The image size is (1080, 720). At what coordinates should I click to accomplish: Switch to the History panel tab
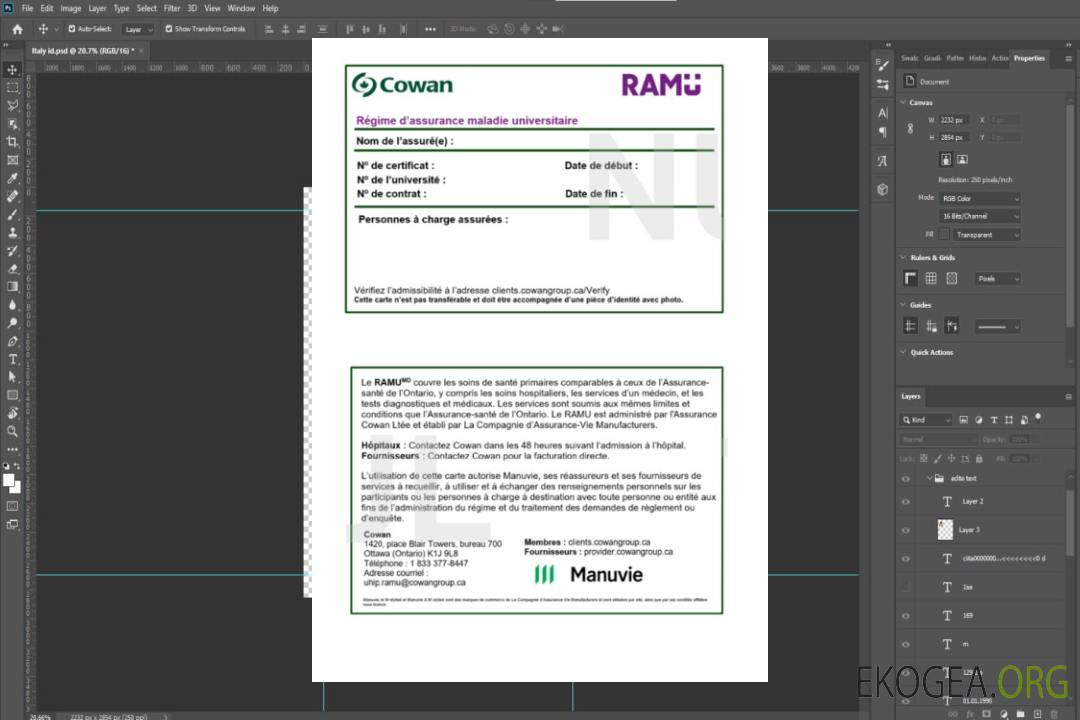977,58
